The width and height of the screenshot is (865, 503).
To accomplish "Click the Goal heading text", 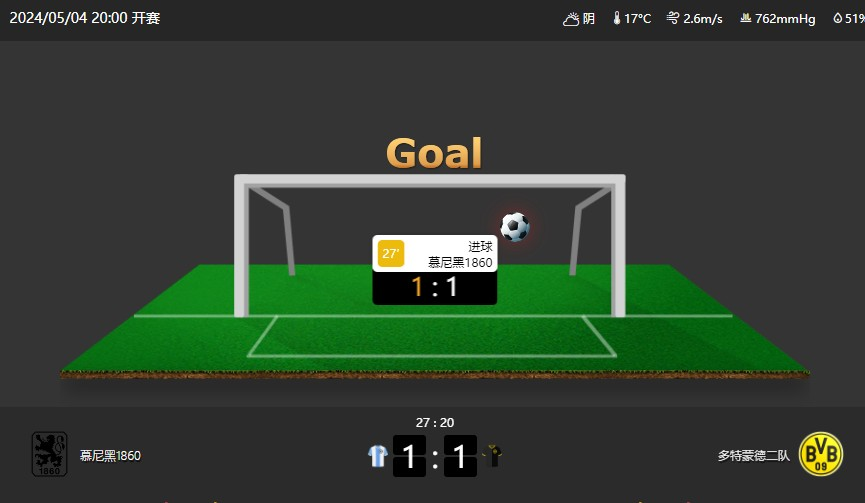I will tap(434, 152).
